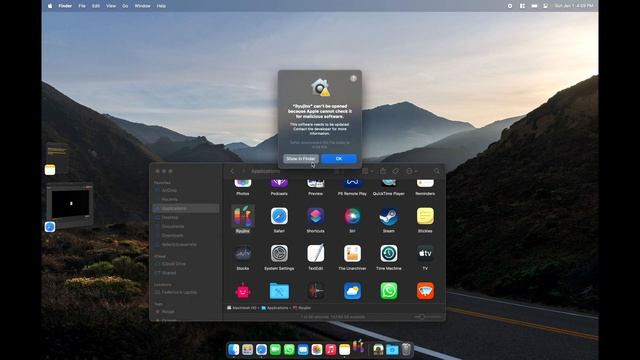The height and width of the screenshot is (360, 640).
Task: Open the Apple menu
Action: coord(50,6)
